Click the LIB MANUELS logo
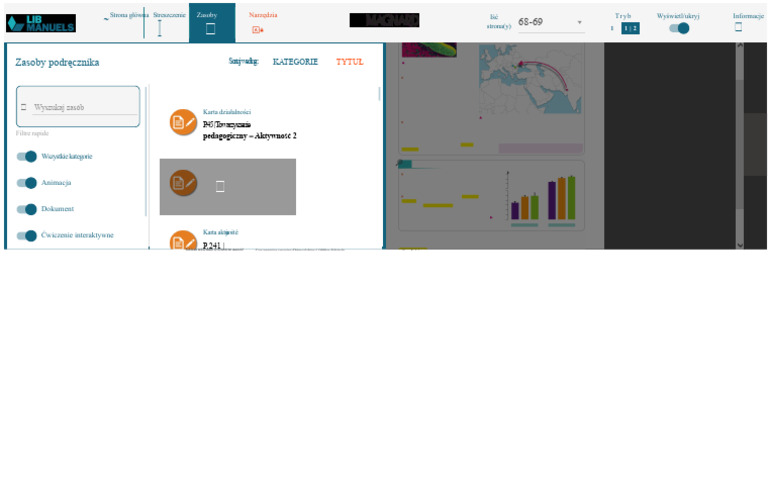Viewport: 768px width, 484px height. 41,23
